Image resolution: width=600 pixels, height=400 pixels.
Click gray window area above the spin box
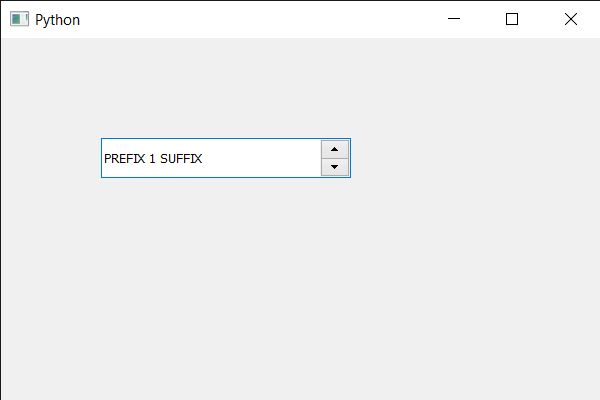pyautogui.click(x=225, y=88)
